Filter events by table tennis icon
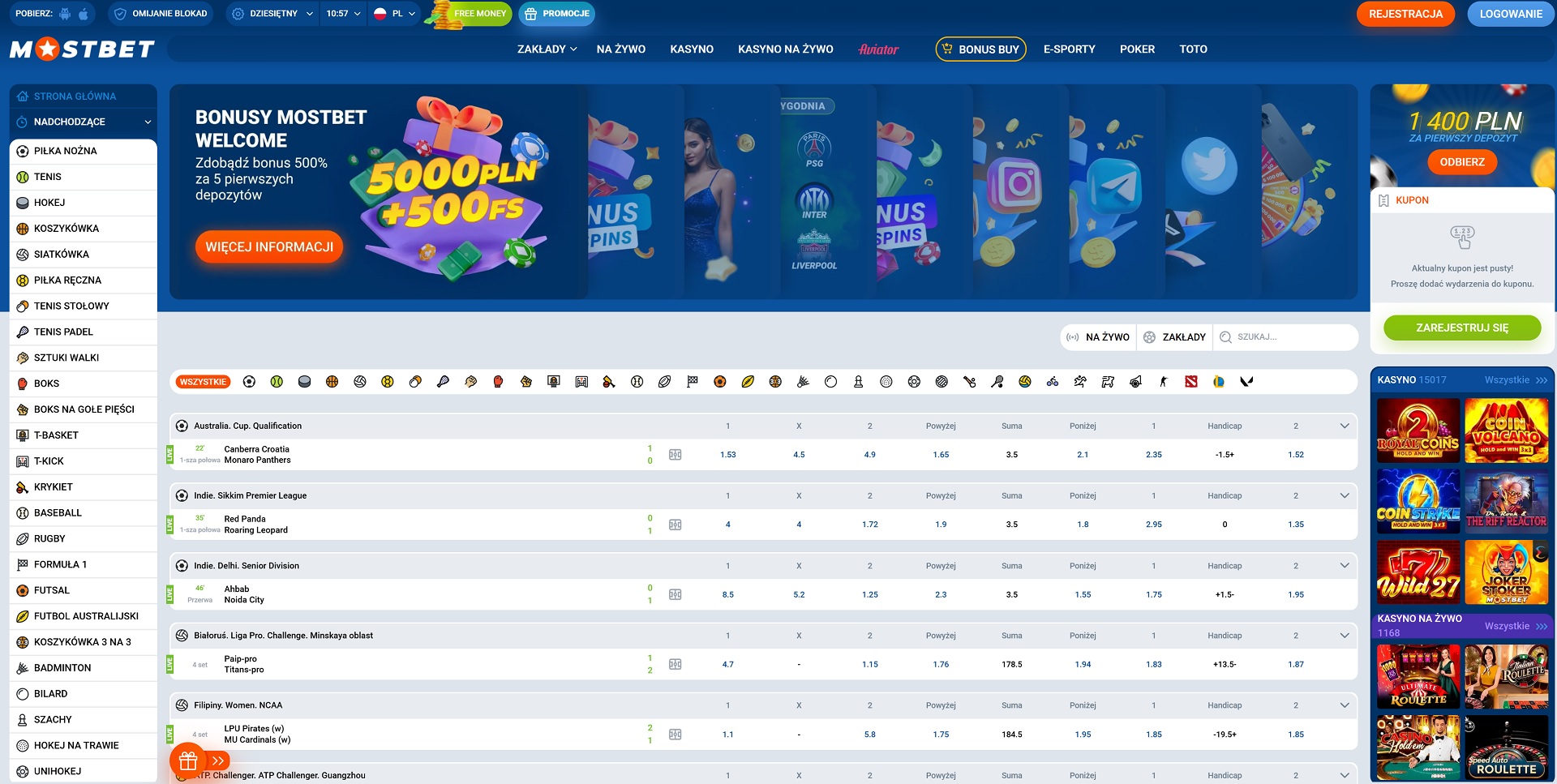The image size is (1557, 784). (415, 382)
